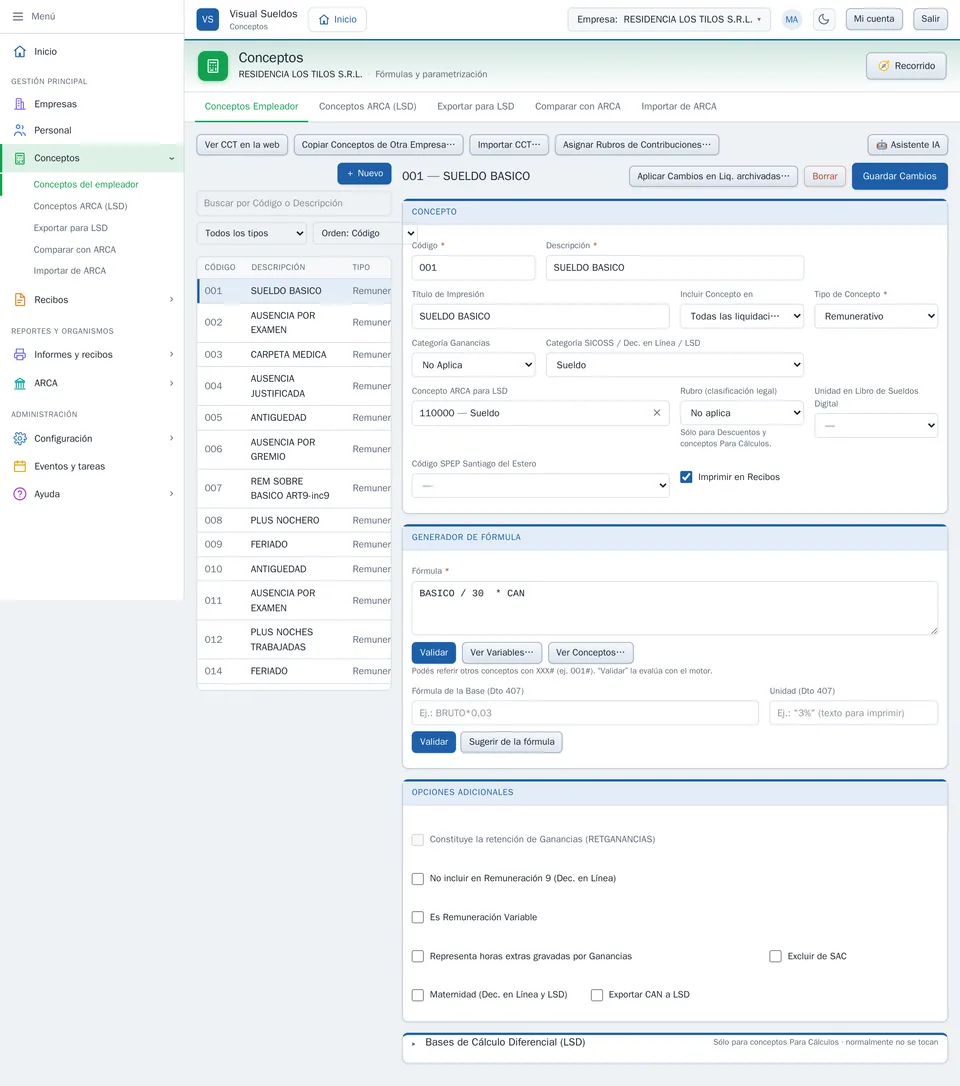Open the Empresa selector dropdown
Screen dimensions: 960x1086
669,19
